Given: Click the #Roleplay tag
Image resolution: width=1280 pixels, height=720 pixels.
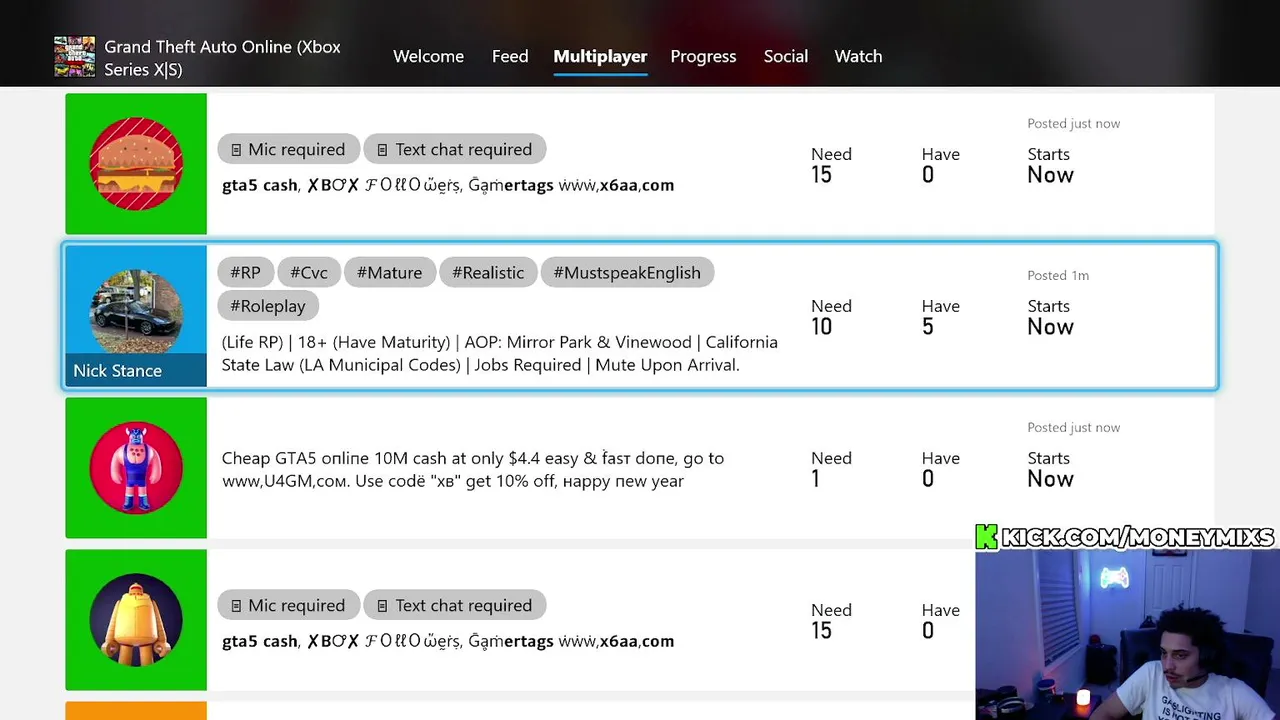Looking at the screenshot, I should 268,306.
